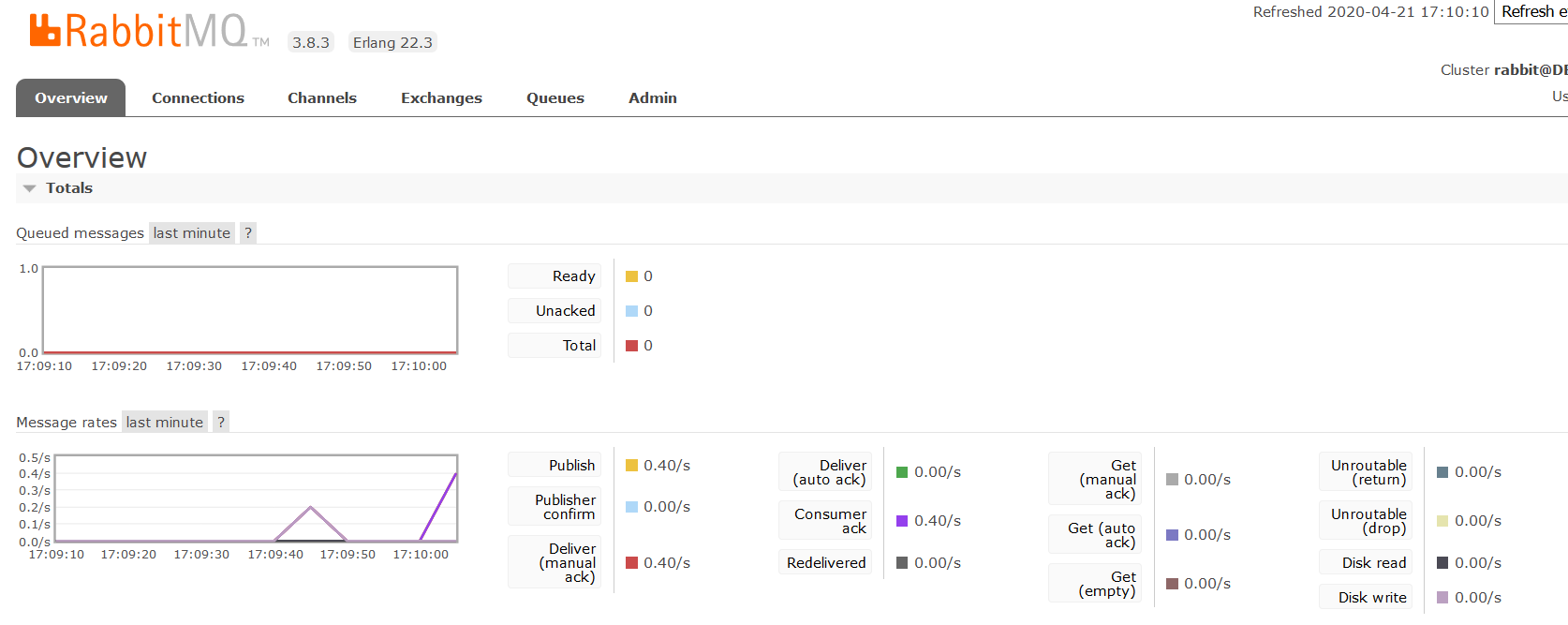Go to the Channels tab
The image size is (1568, 625).
click(x=321, y=97)
